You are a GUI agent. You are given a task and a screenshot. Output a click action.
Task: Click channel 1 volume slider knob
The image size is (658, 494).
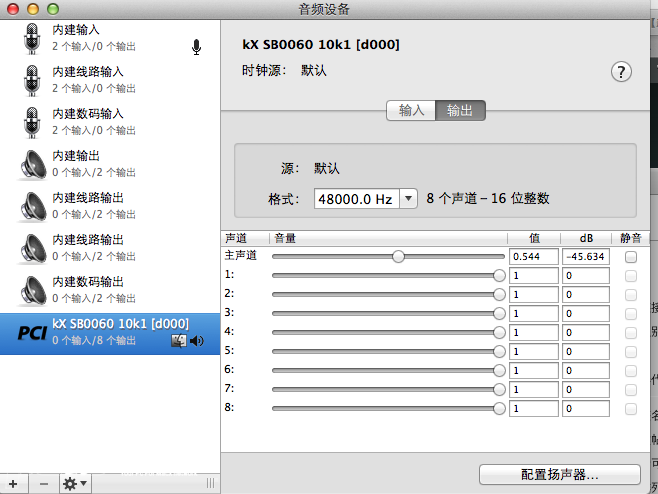click(x=499, y=275)
